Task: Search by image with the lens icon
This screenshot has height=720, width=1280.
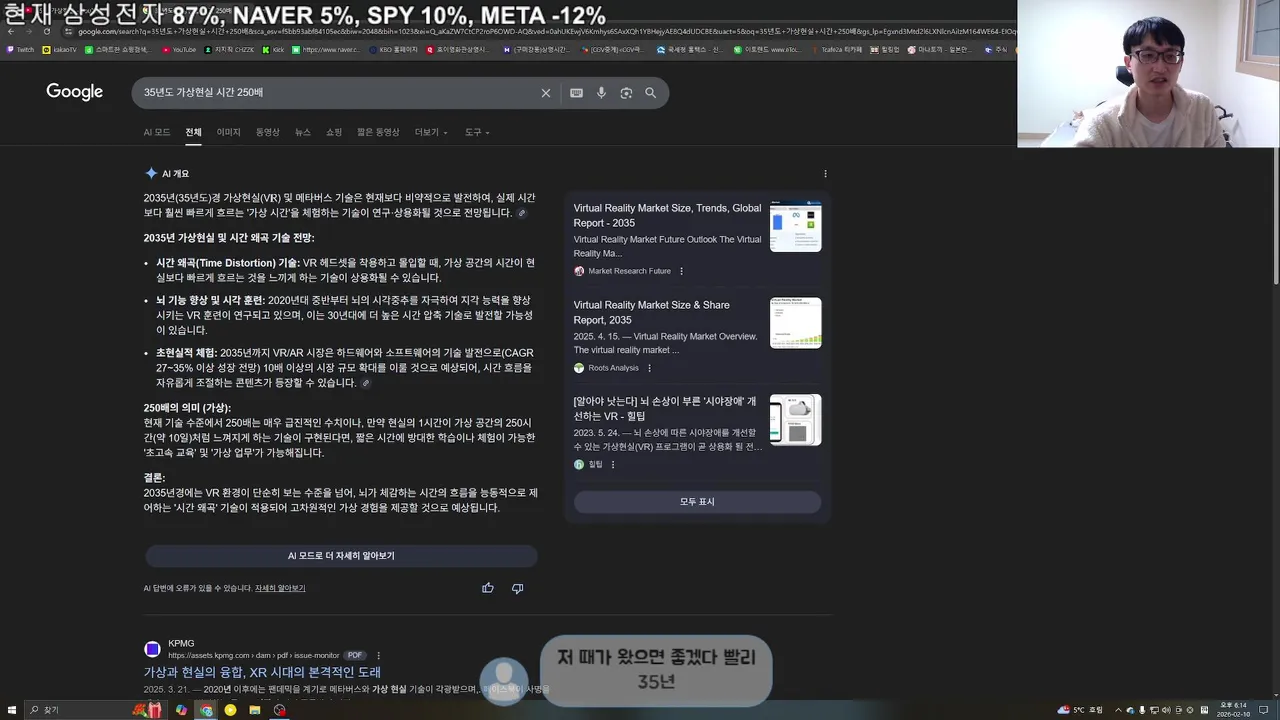Action: coord(626,93)
